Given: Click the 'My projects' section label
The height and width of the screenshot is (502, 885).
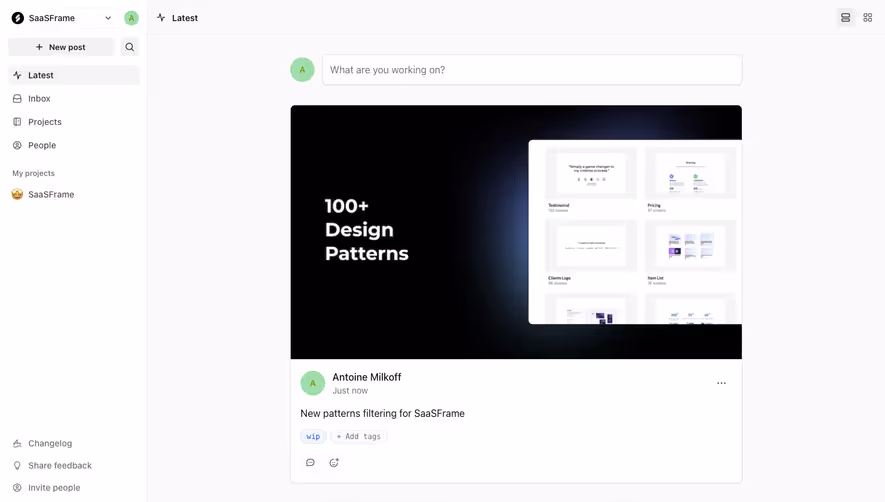Looking at the screenshot, I should pyautogui.click(x=33, y=173).
